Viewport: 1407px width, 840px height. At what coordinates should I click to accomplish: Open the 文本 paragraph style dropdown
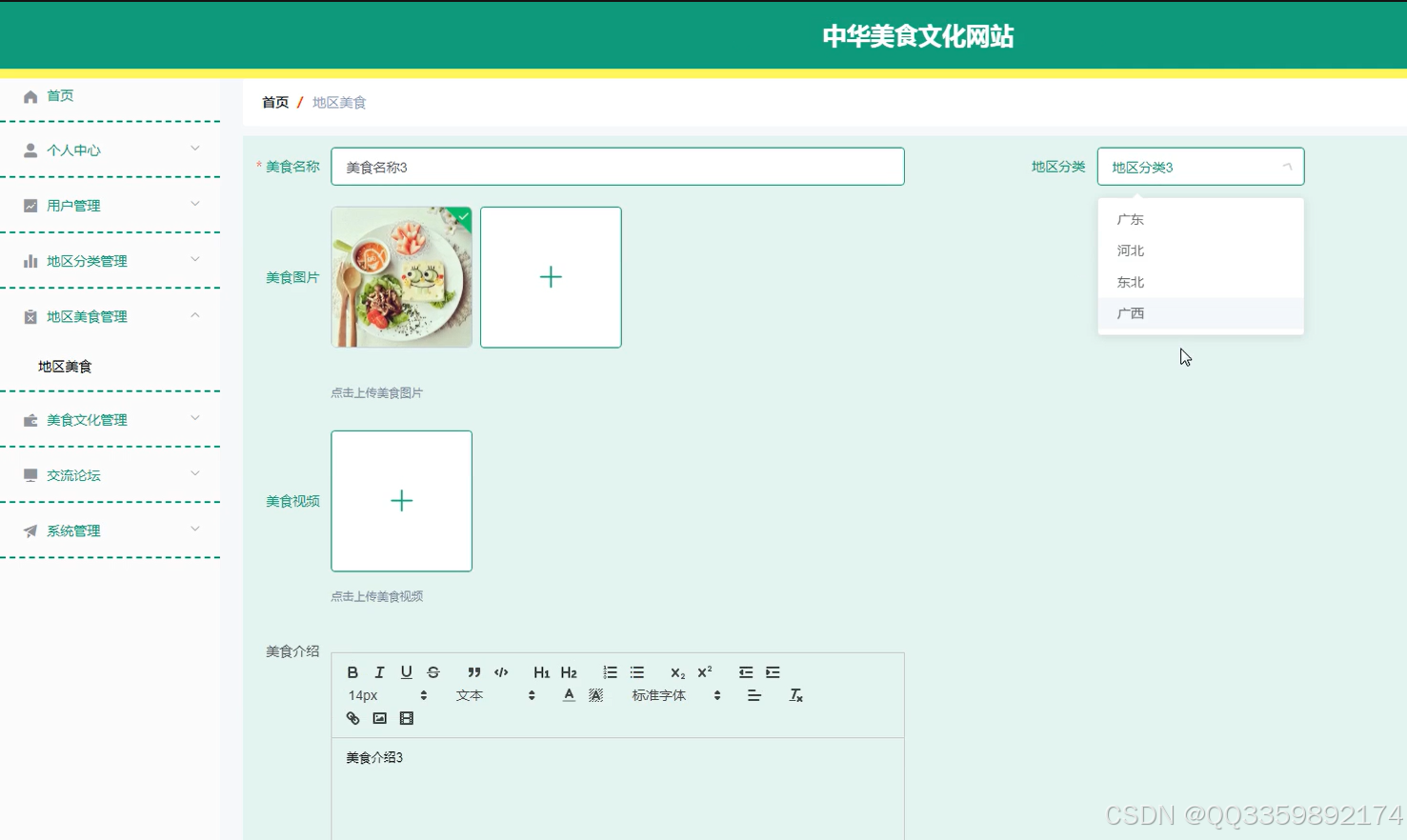(495, 695)
